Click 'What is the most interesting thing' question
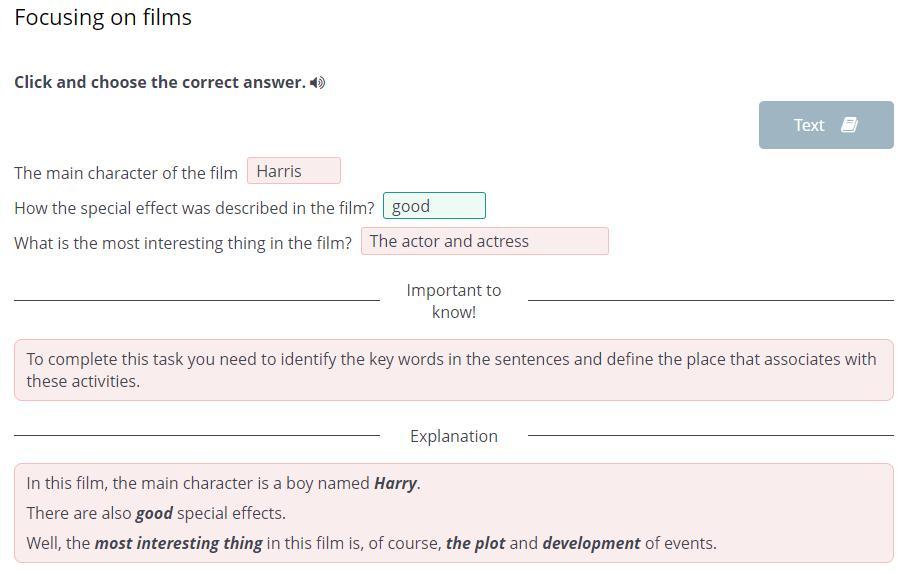Viewport: 904px width, 574px height. (x=183, y=243)
